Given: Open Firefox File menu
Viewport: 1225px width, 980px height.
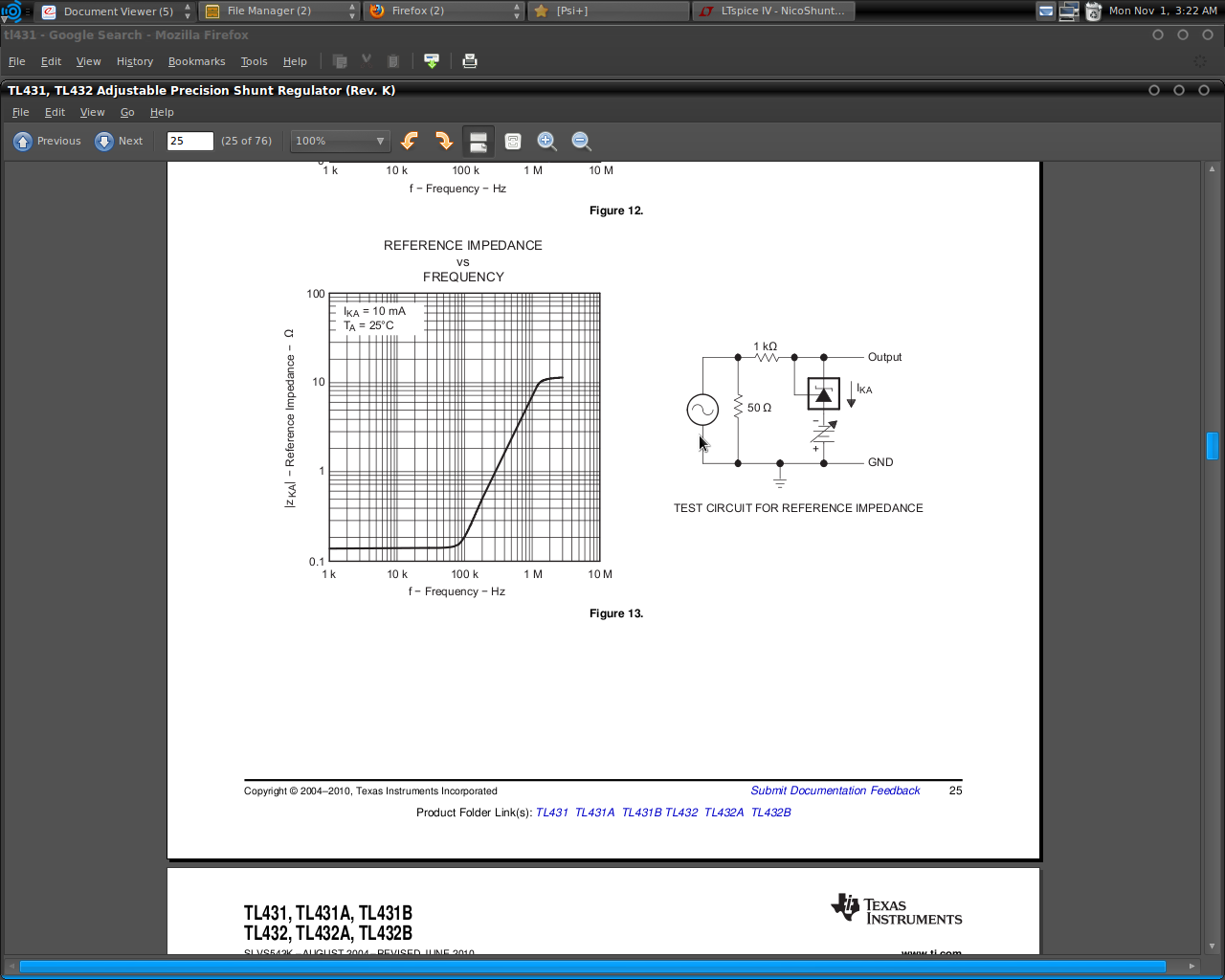Looking at the screenshot, I should tap(17, 61).
